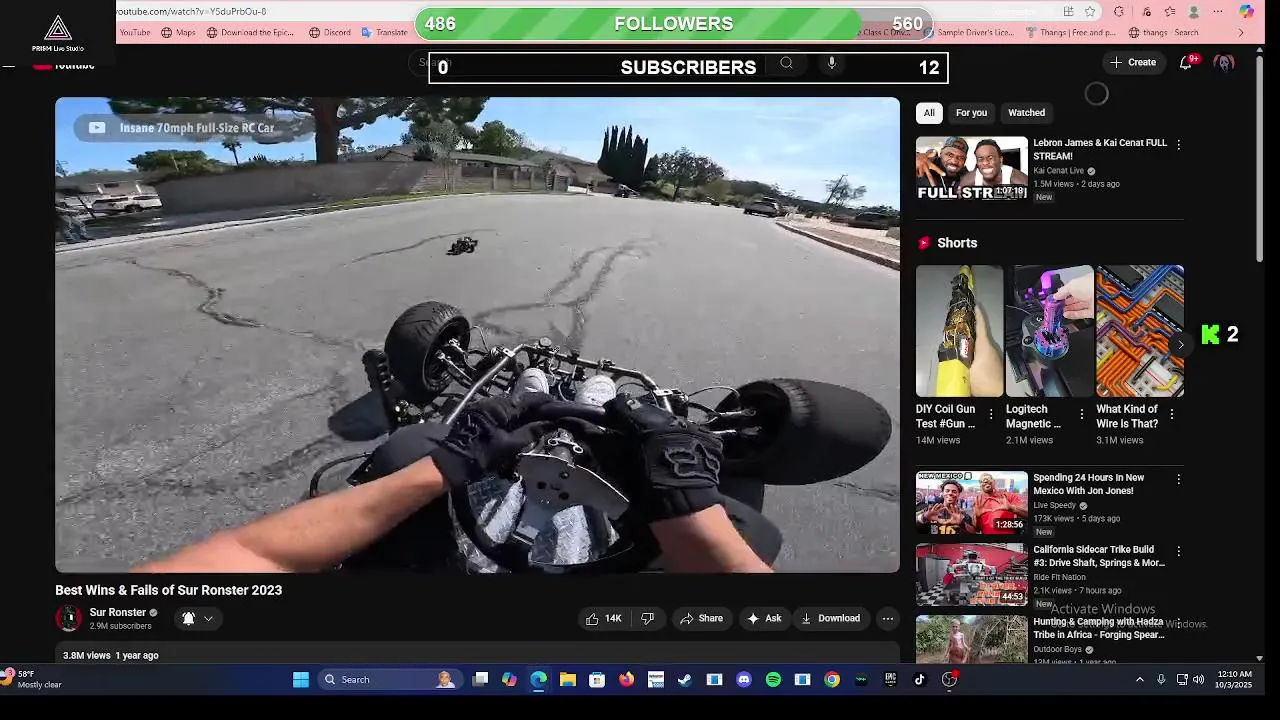
Task: Open the Discord bookmark
Action: [330, 32]
